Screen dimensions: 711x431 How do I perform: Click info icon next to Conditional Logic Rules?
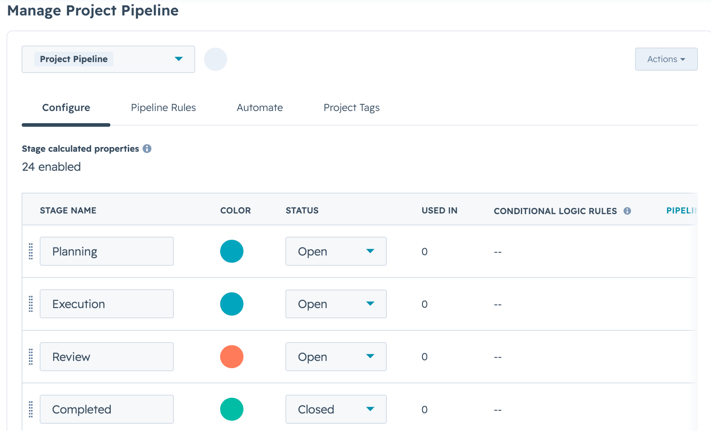(x=627, y=211)
